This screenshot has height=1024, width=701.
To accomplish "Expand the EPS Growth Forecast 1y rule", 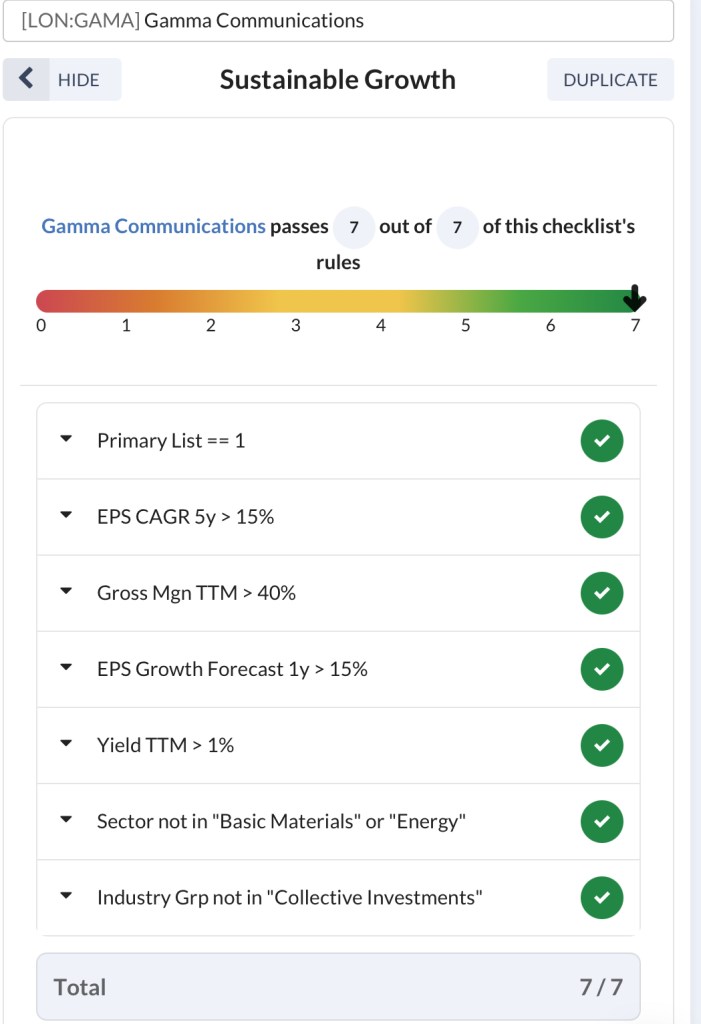I will point(67,668).
